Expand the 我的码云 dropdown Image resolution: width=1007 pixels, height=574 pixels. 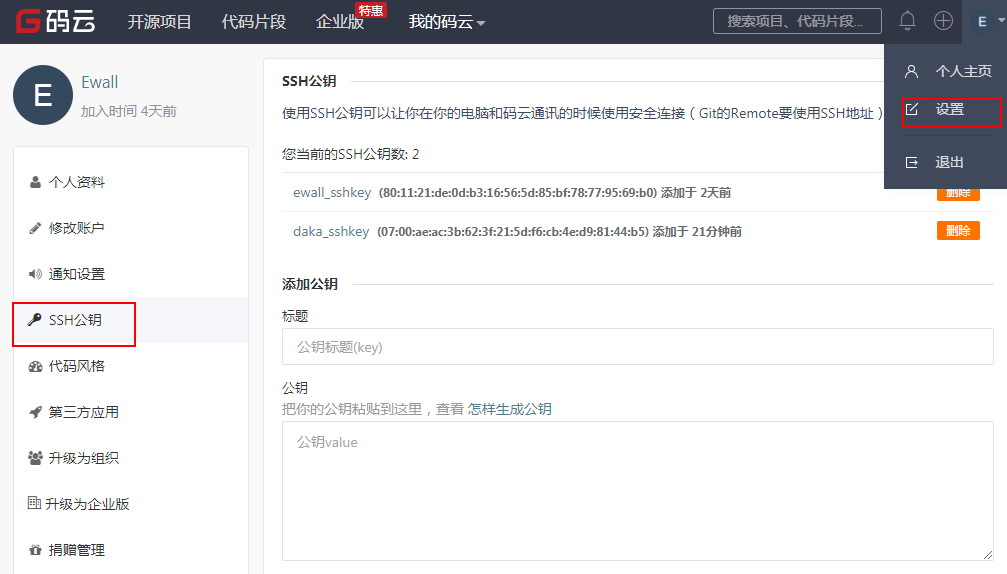click(x=447, y=22)
